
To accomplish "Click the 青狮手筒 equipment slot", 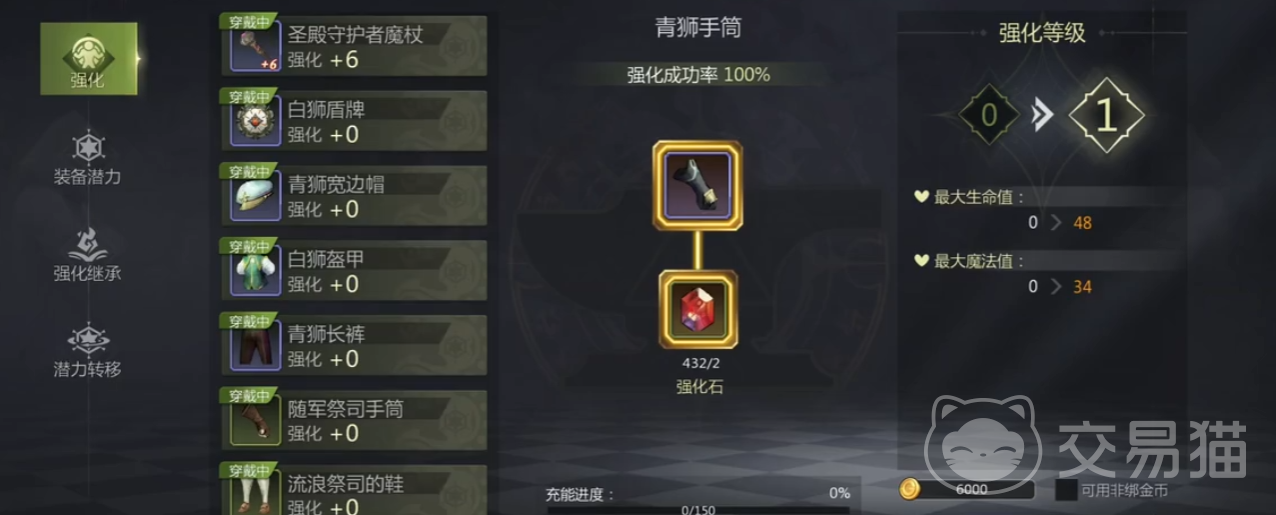I will (698, 186).
